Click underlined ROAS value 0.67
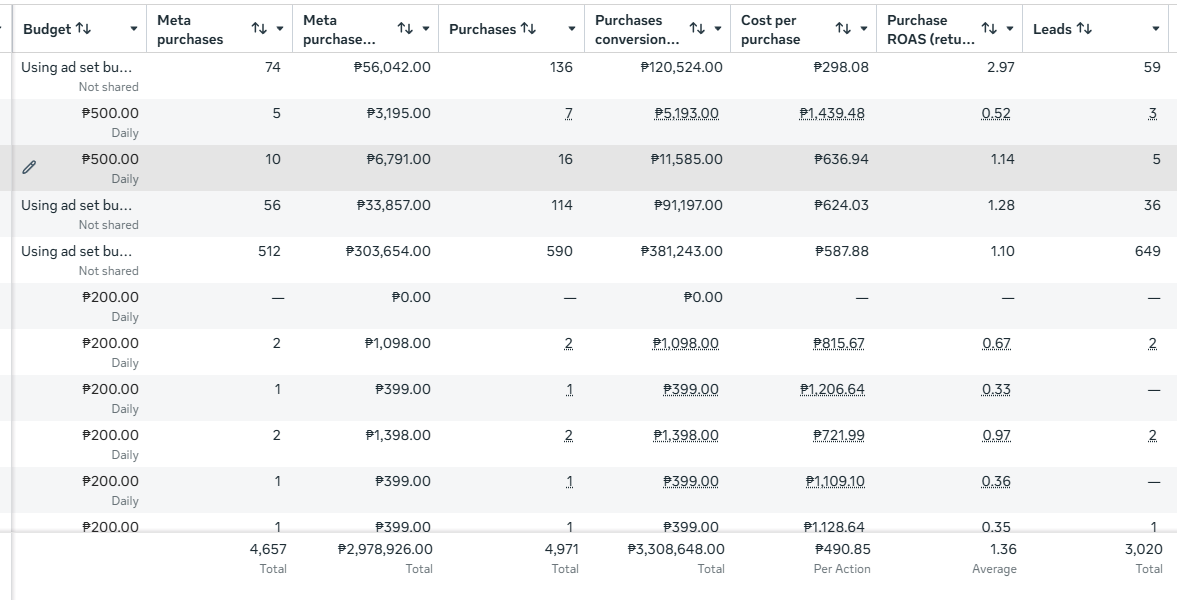 pos(995,343)
